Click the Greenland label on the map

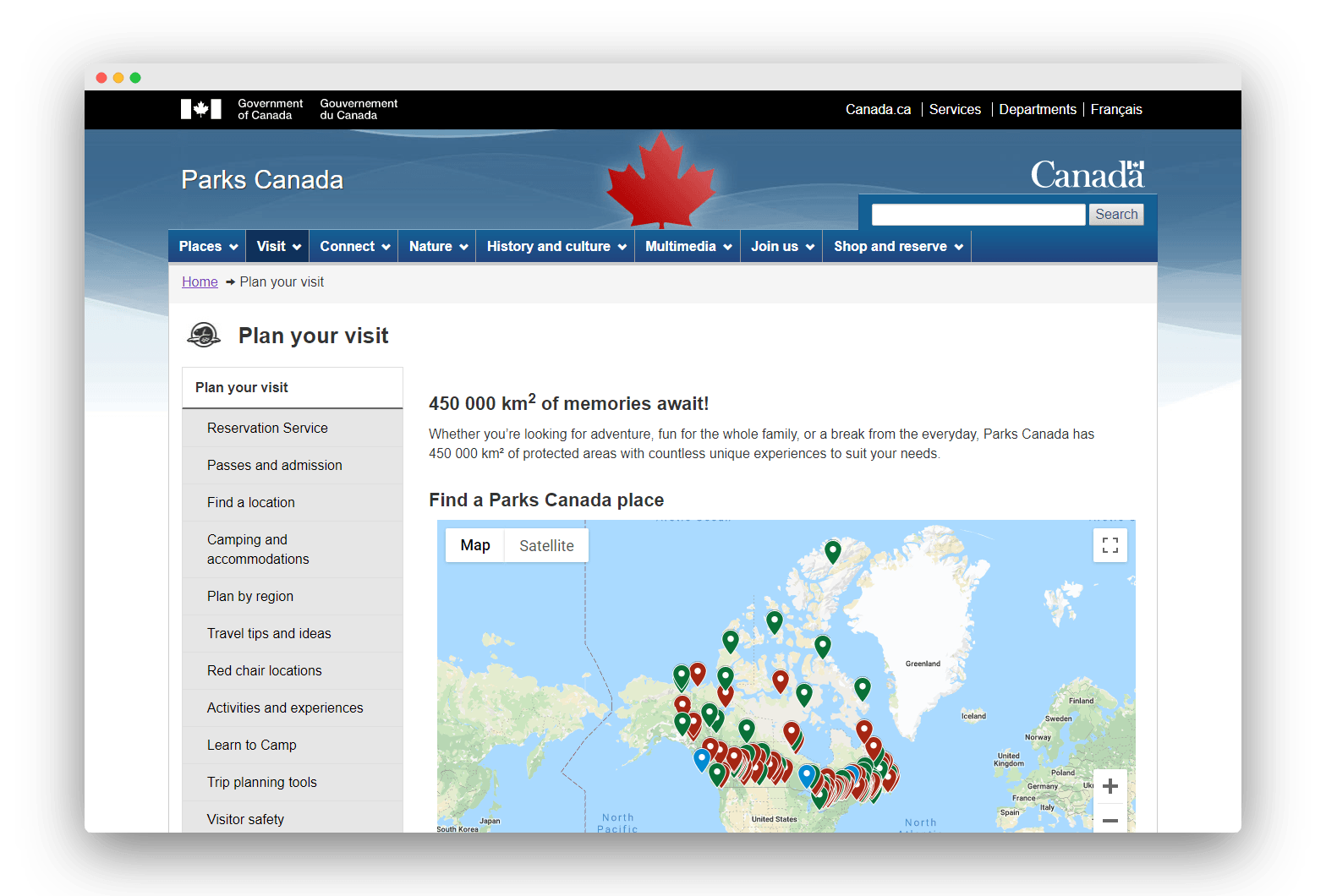click(923, 664)
